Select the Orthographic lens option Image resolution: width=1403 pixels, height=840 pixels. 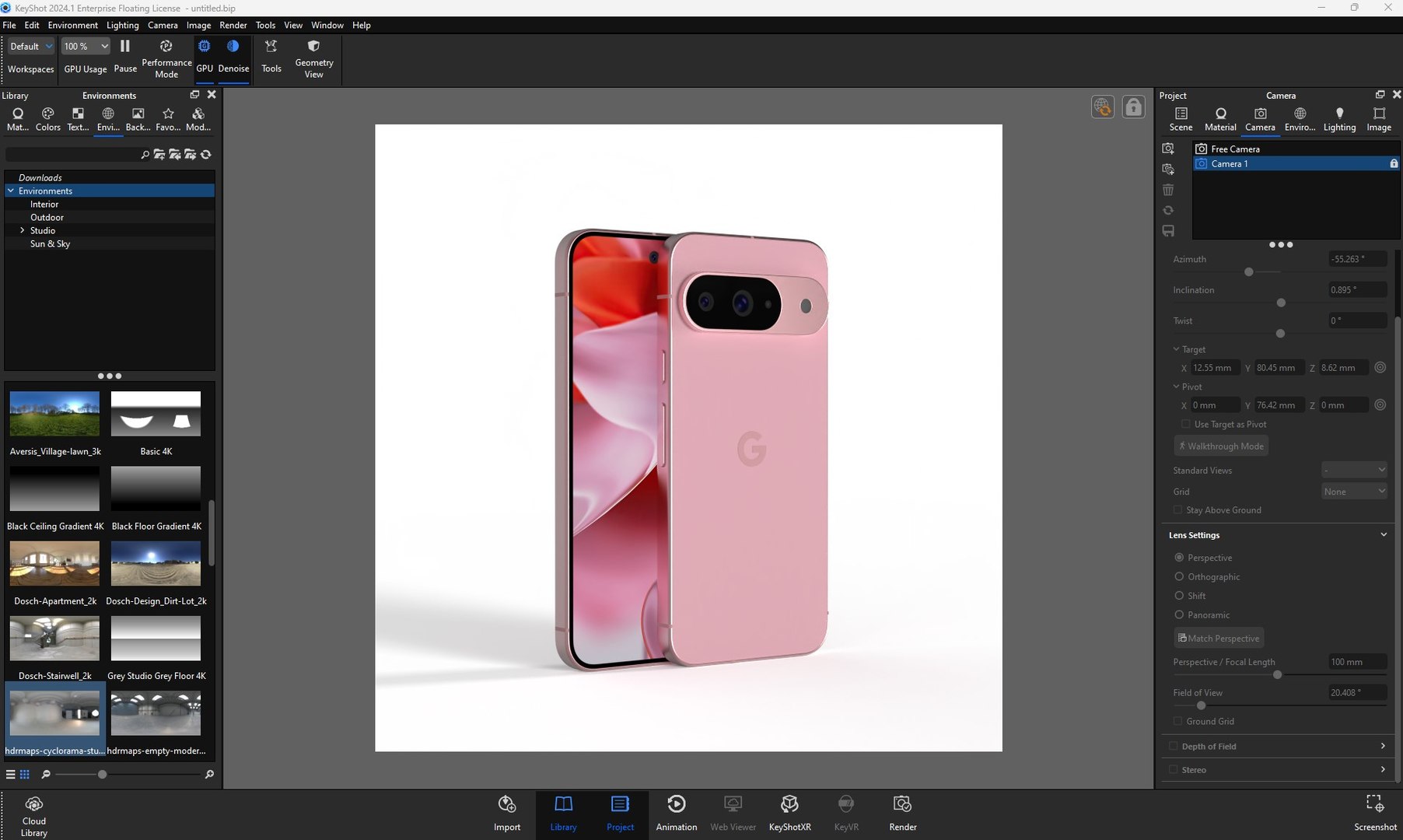(x=1179, y=577)
